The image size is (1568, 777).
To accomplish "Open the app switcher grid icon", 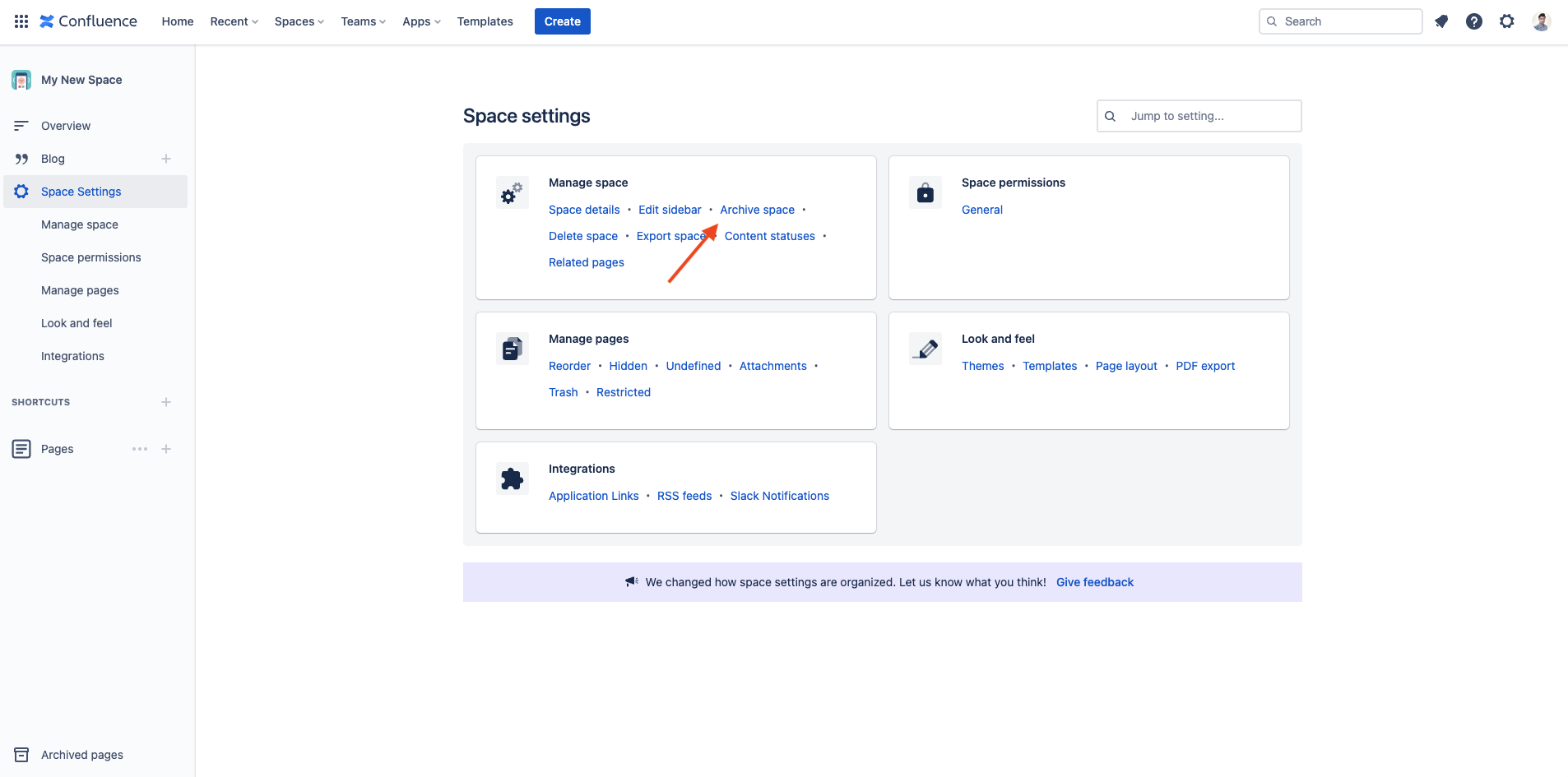I will coord(21,21).
